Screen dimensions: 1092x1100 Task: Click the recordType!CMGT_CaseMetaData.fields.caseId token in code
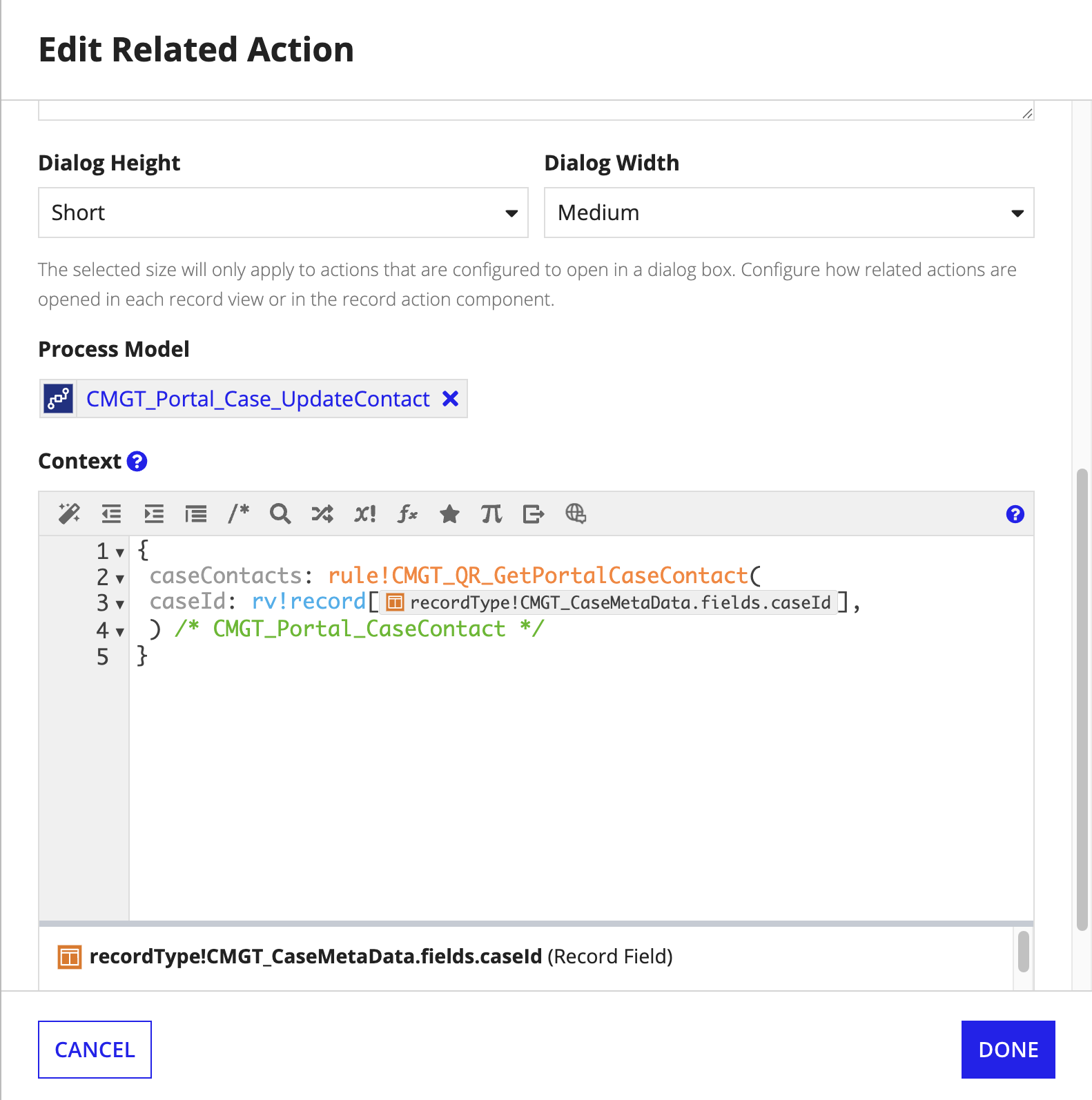(608, 602)
